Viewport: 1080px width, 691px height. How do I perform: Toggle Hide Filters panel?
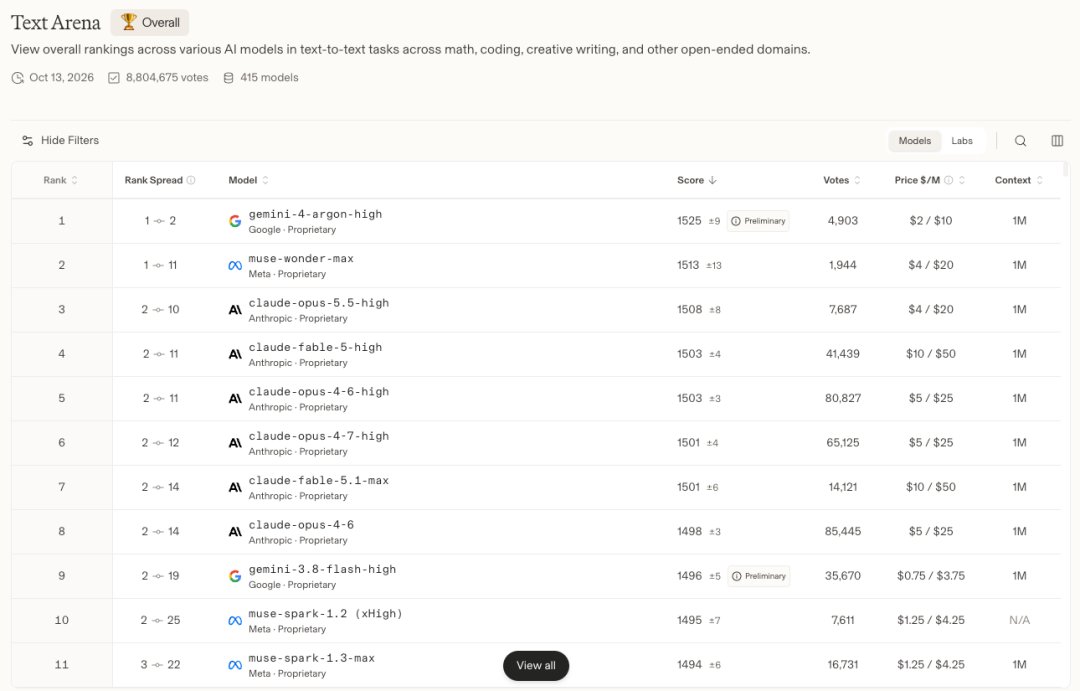click(x=60, y=141)
